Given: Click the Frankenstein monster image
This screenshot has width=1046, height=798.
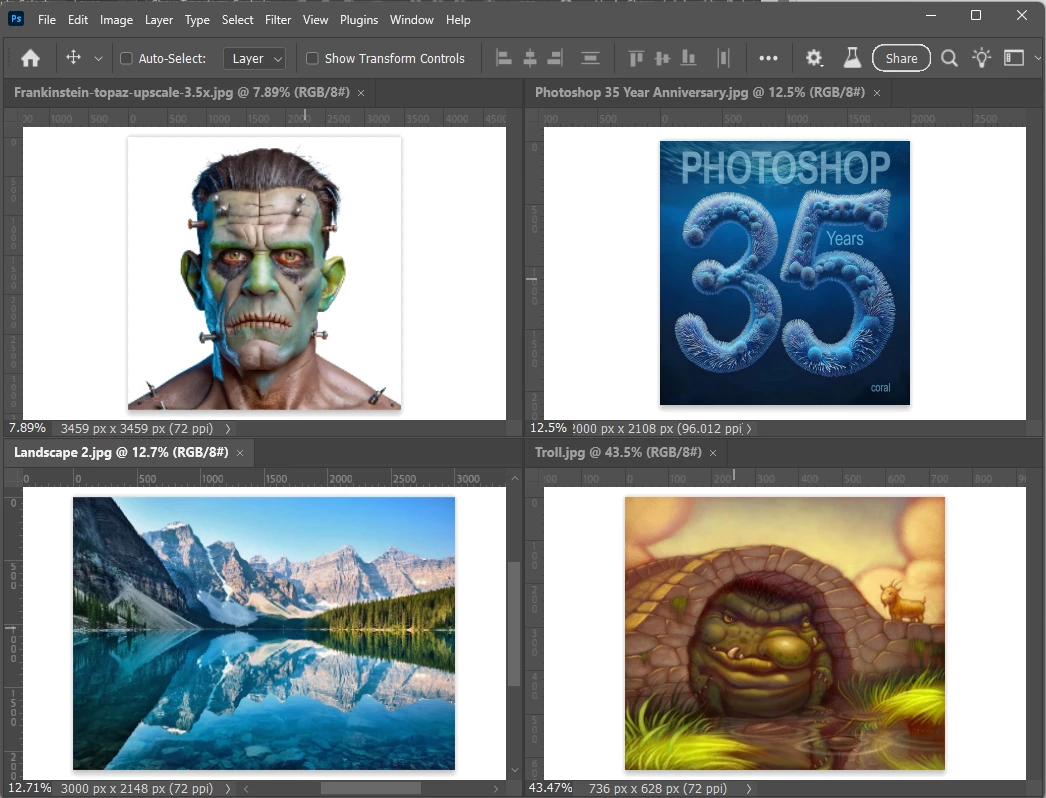Looking at the screenshot, I should (264, 273).
